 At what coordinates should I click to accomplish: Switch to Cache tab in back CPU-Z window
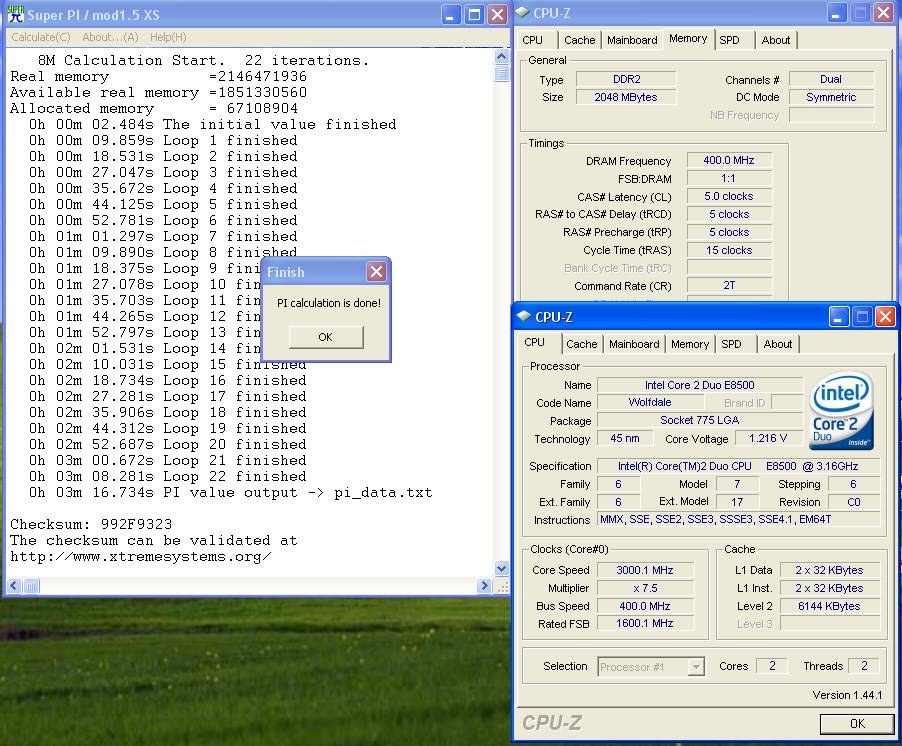tap(579, 40)
